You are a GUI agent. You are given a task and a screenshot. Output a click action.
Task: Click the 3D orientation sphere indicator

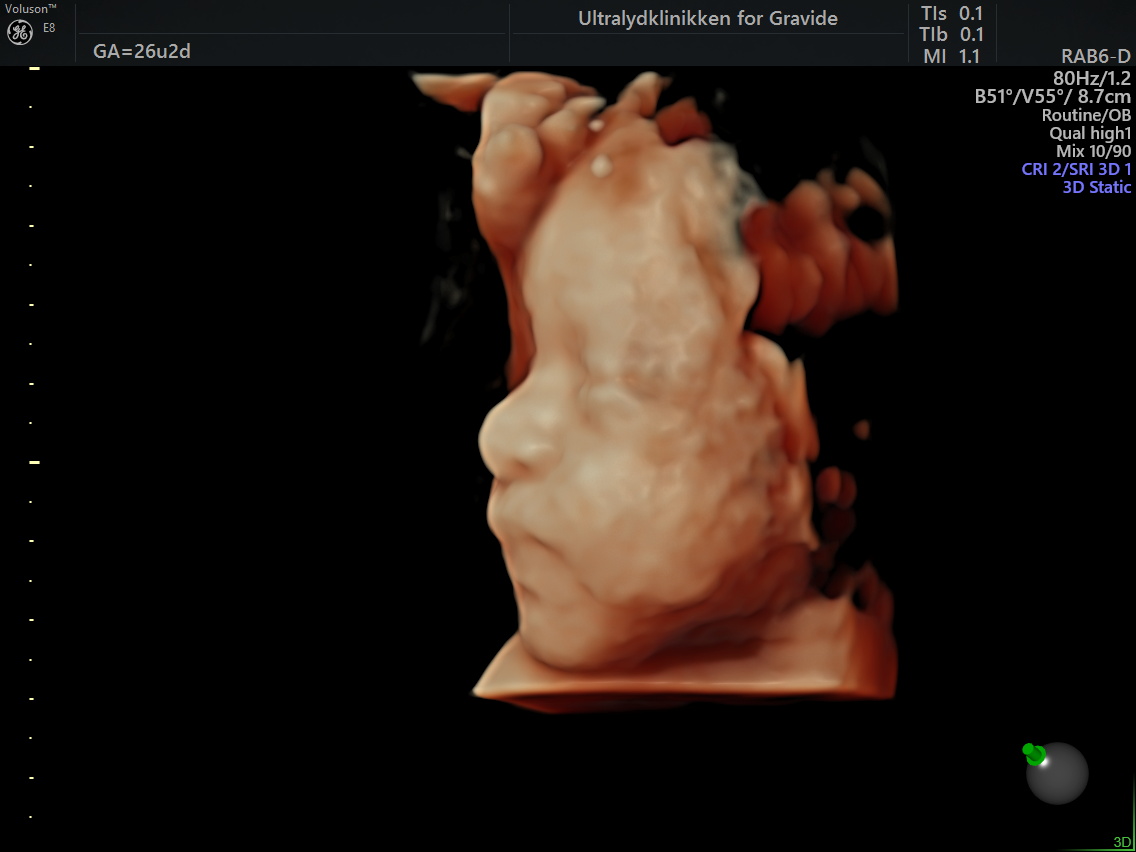(x=1057, y=773)
